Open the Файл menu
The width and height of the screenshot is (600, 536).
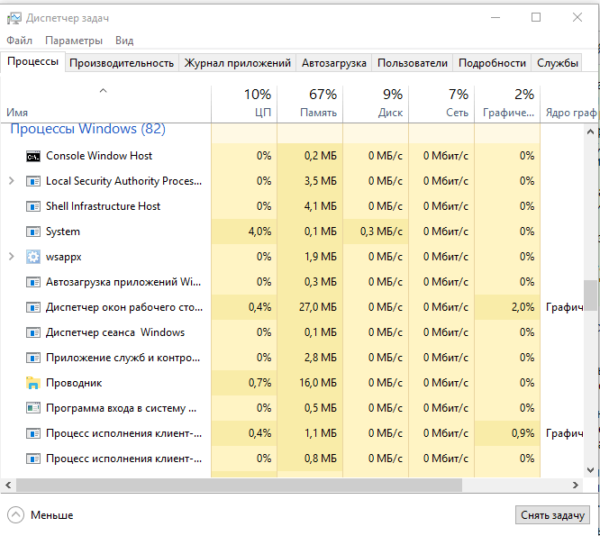click(19, 40)
